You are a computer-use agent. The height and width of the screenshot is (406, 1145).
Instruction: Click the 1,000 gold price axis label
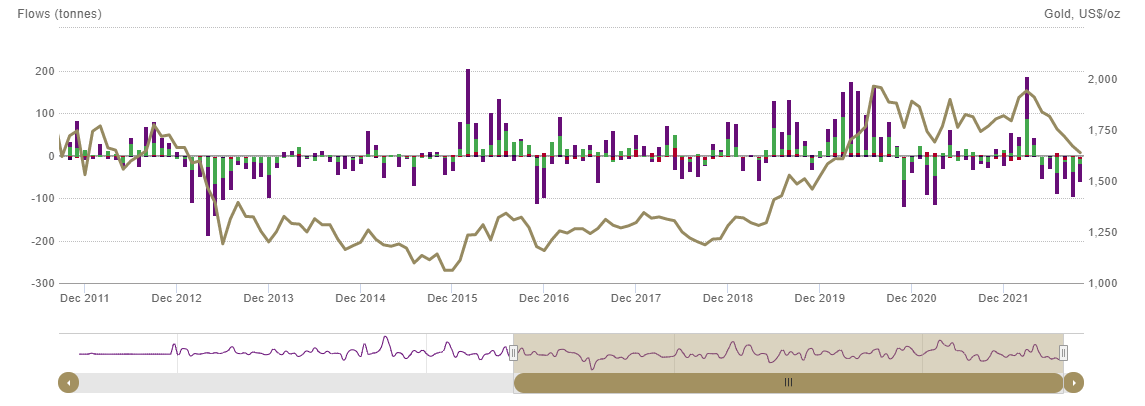pyautogui.click(x=1103, y=284)
